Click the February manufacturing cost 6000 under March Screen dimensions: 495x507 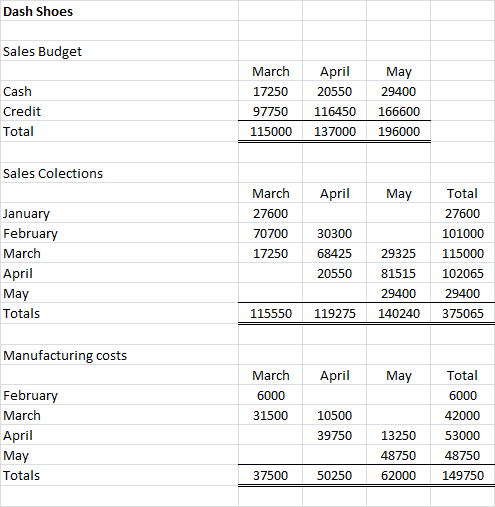[x=270, y=395]
